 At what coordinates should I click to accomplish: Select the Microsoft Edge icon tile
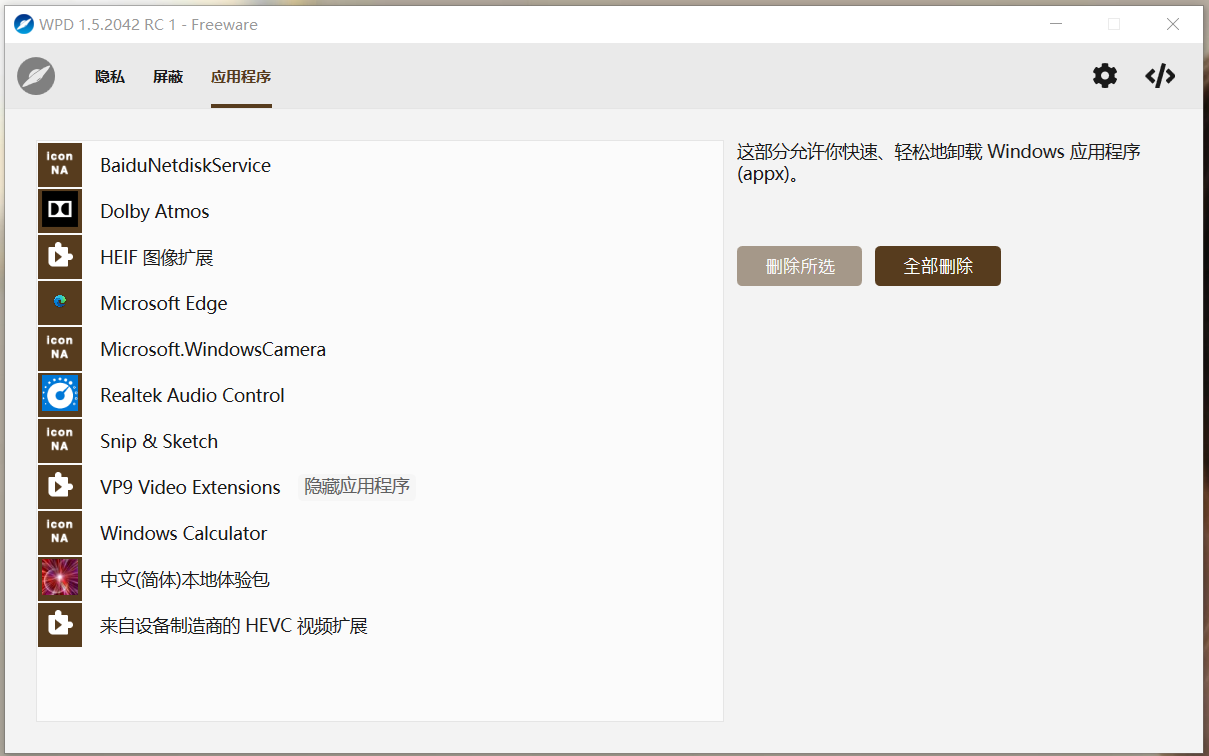pyautogui.click(x=60, y=303)
